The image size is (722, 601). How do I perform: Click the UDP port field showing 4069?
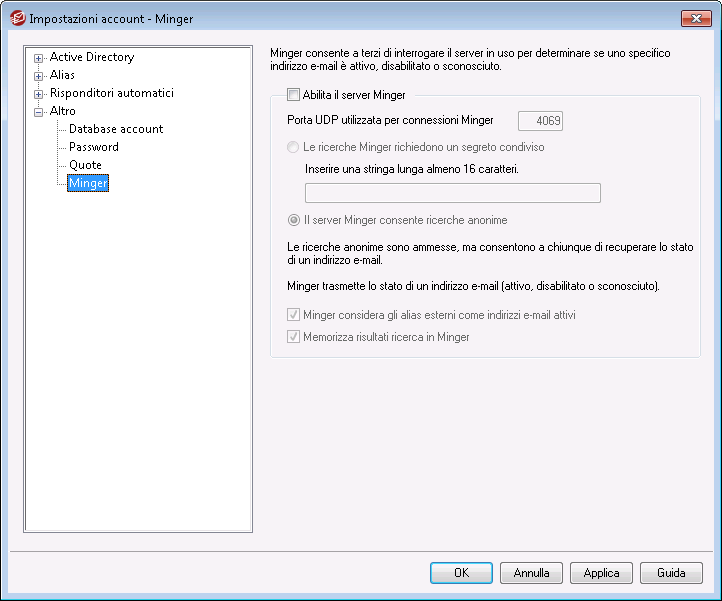[540, 121]
